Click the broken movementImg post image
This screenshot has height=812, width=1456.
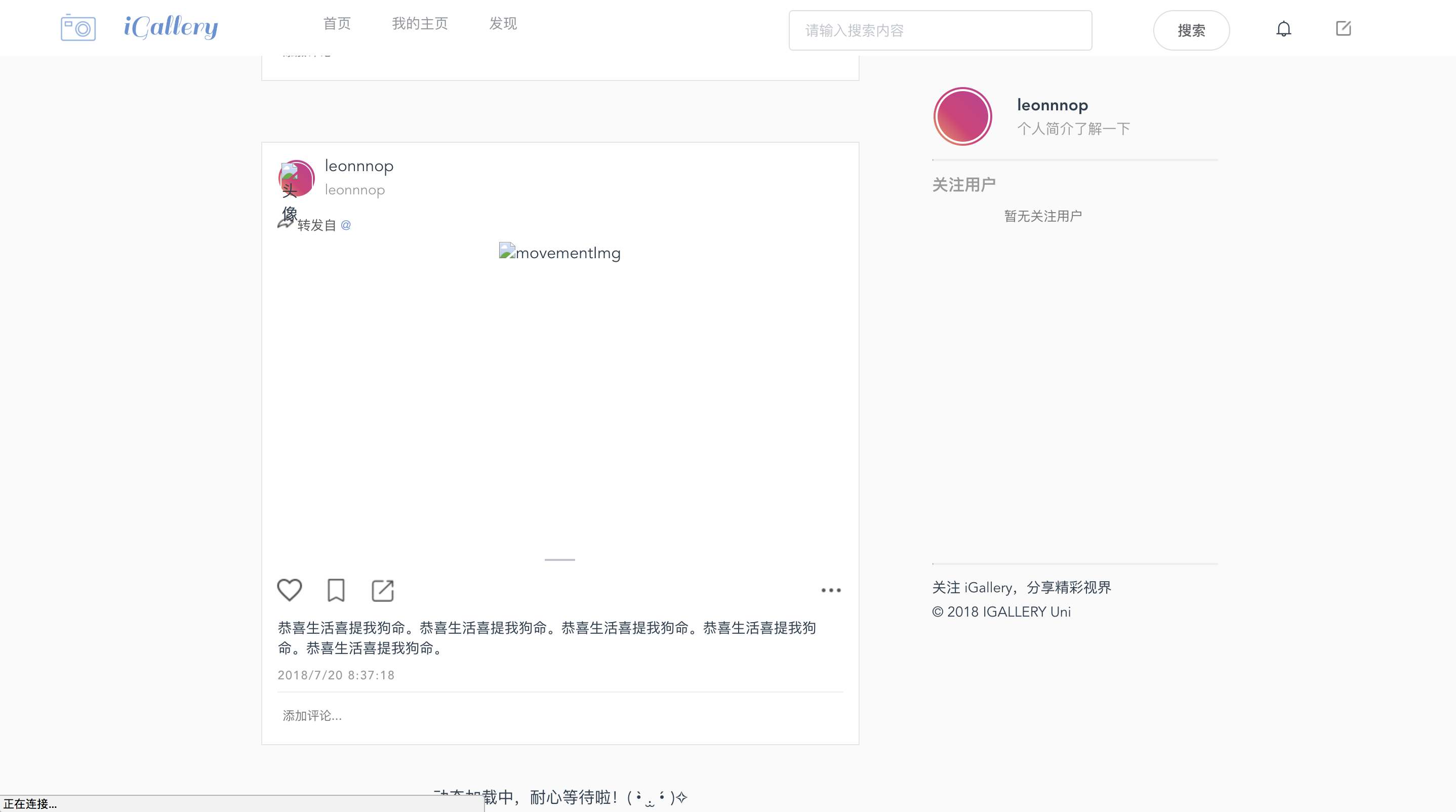click(x=559, y=253)
